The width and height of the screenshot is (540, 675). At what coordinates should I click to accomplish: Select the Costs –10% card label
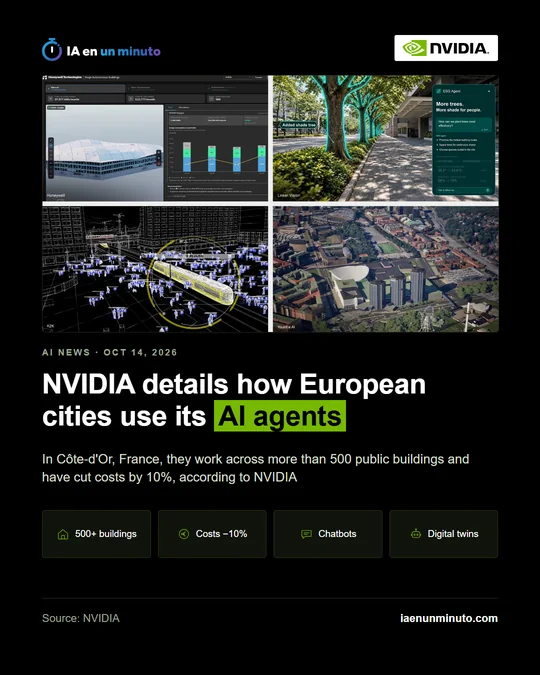click(221, 534)
